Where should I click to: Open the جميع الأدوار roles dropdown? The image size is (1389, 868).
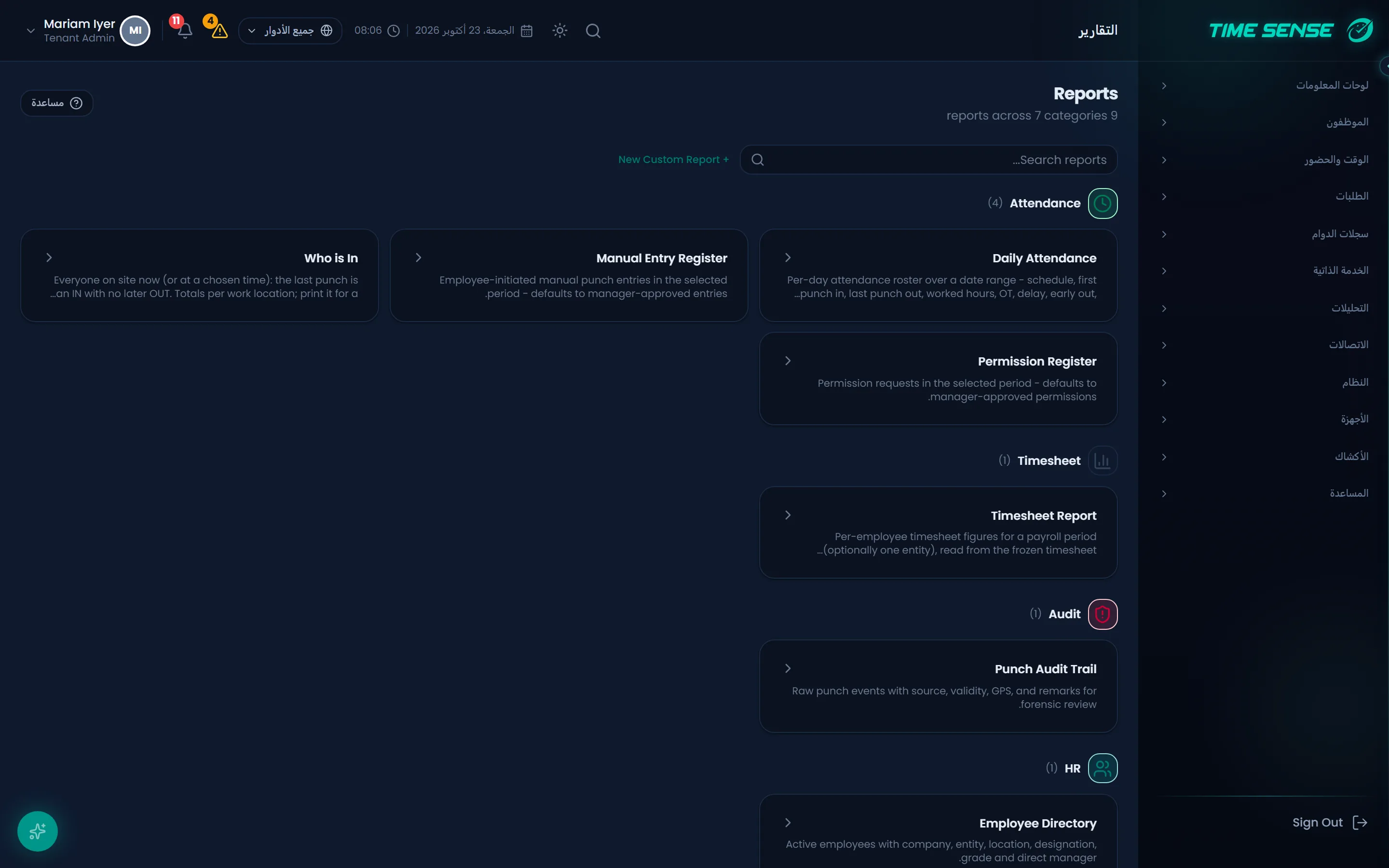coord(290,30)
